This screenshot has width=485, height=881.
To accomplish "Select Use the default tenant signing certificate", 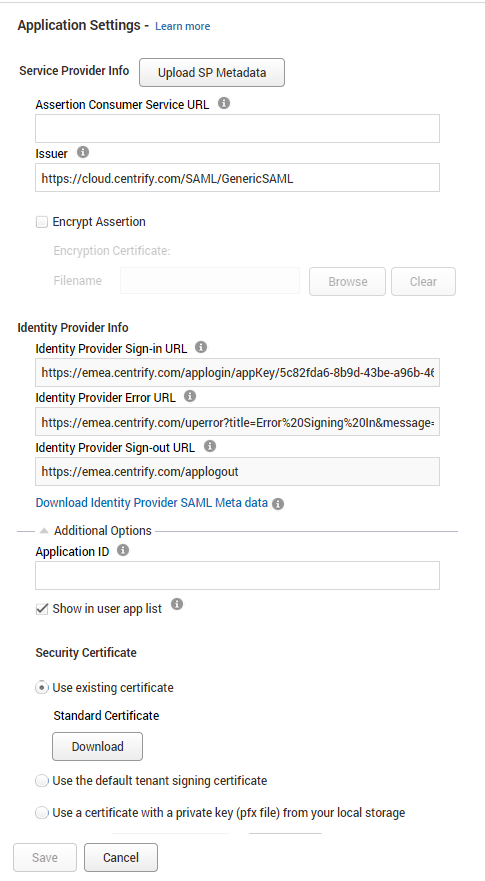I will click(x=42, y=780).
